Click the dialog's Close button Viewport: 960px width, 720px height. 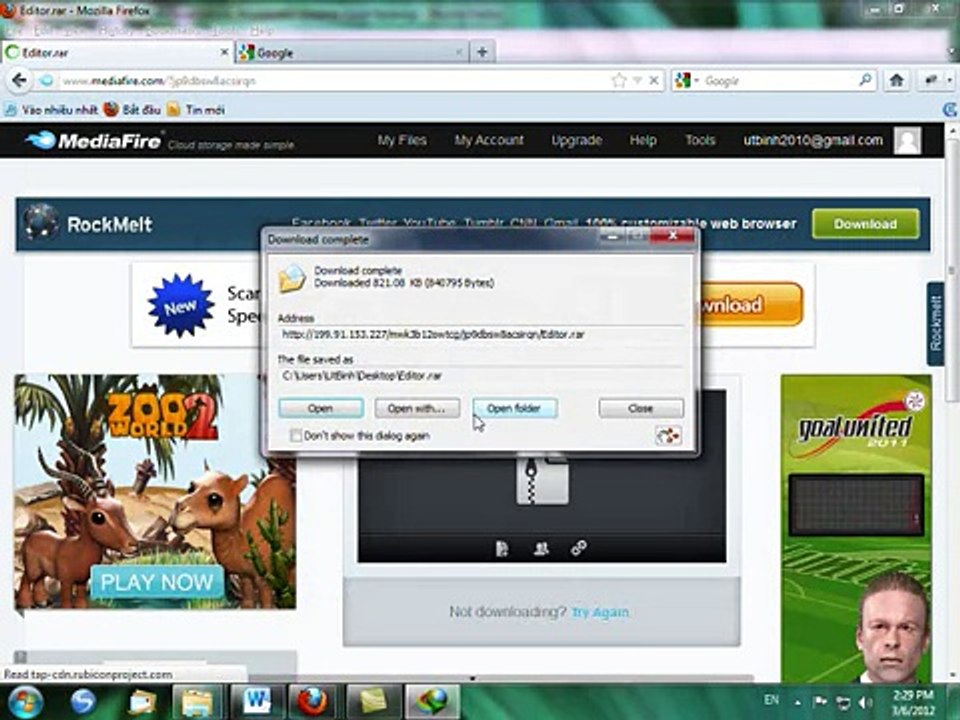tap(640, 408)
